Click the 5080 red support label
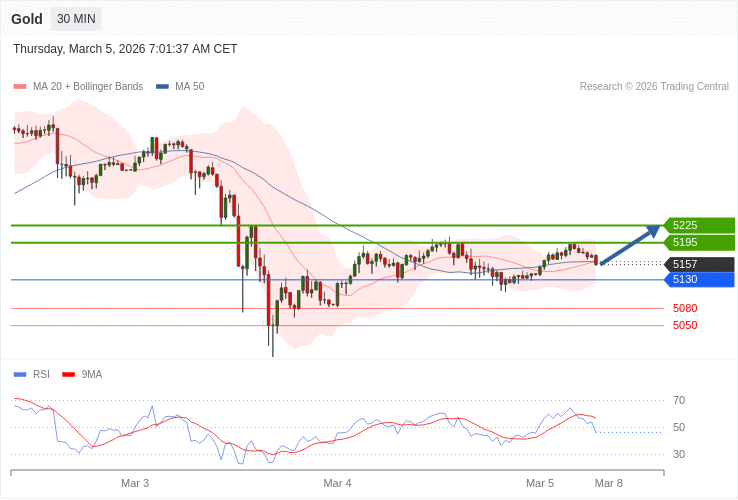Image resolution: width=738 pixels, height=500 pixels. (685, 308)
